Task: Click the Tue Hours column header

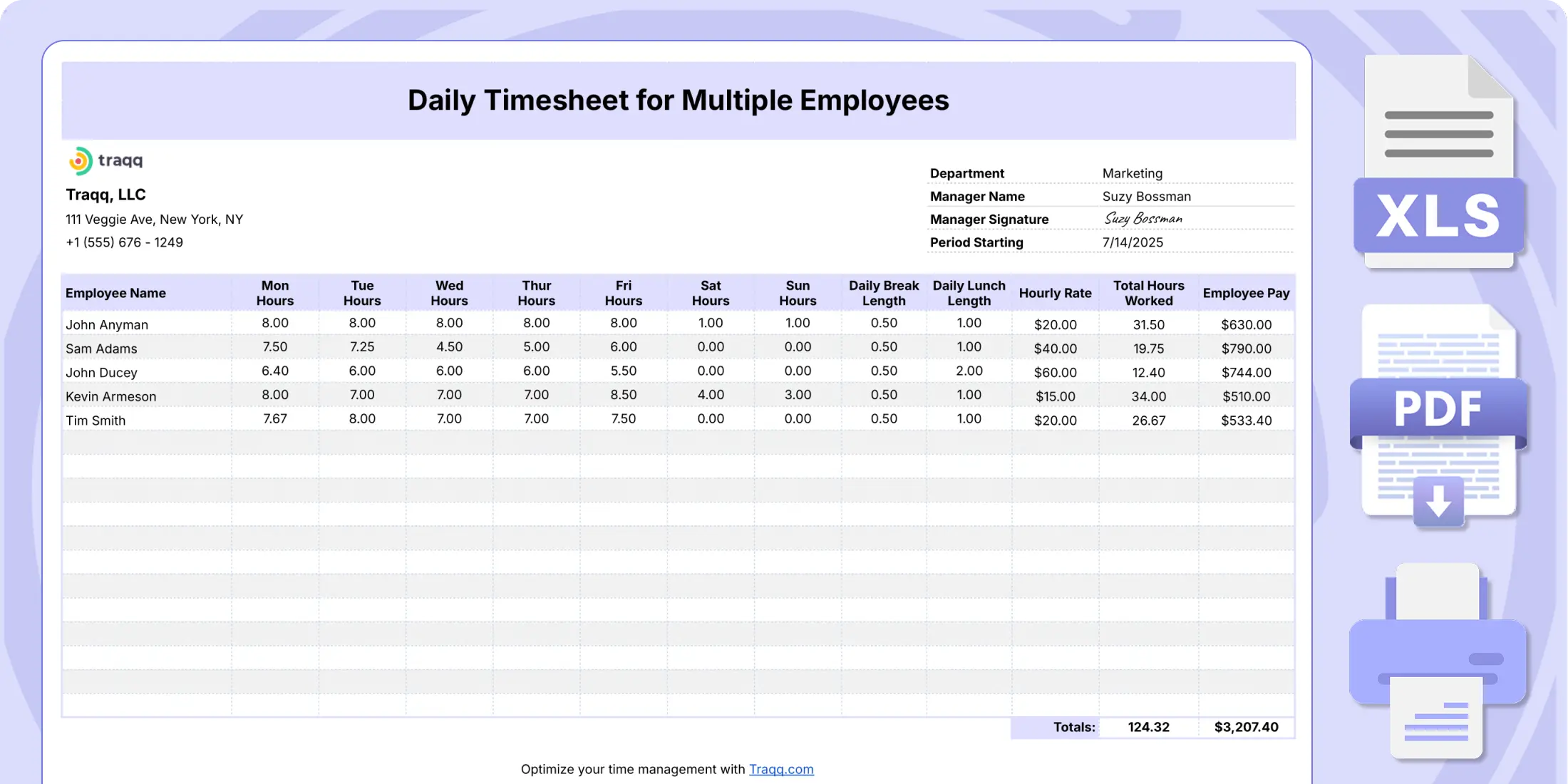Action: tap(362, 293)
